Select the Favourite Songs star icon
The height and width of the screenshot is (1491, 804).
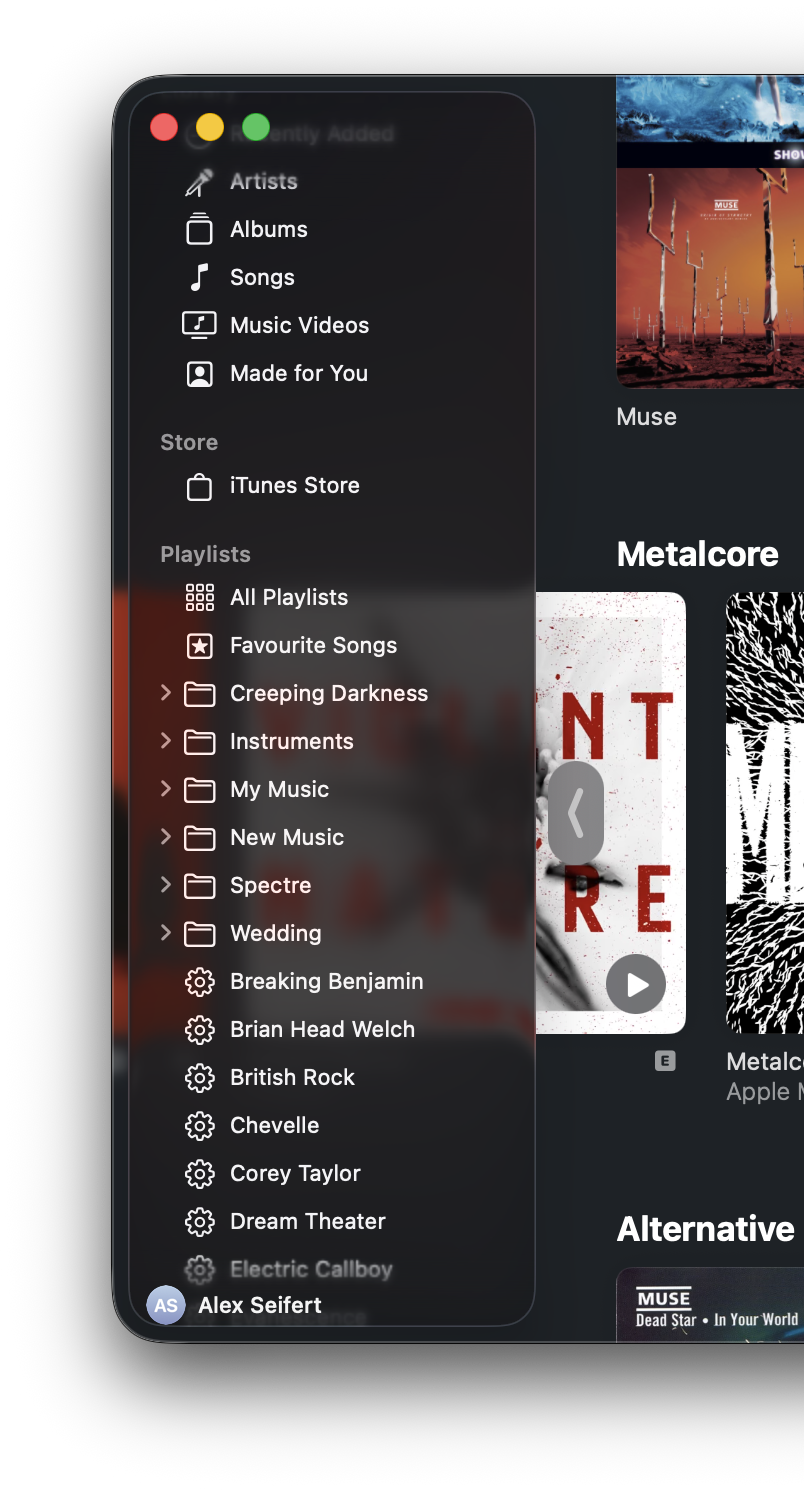pyautogui.click(x=199, y=646)
